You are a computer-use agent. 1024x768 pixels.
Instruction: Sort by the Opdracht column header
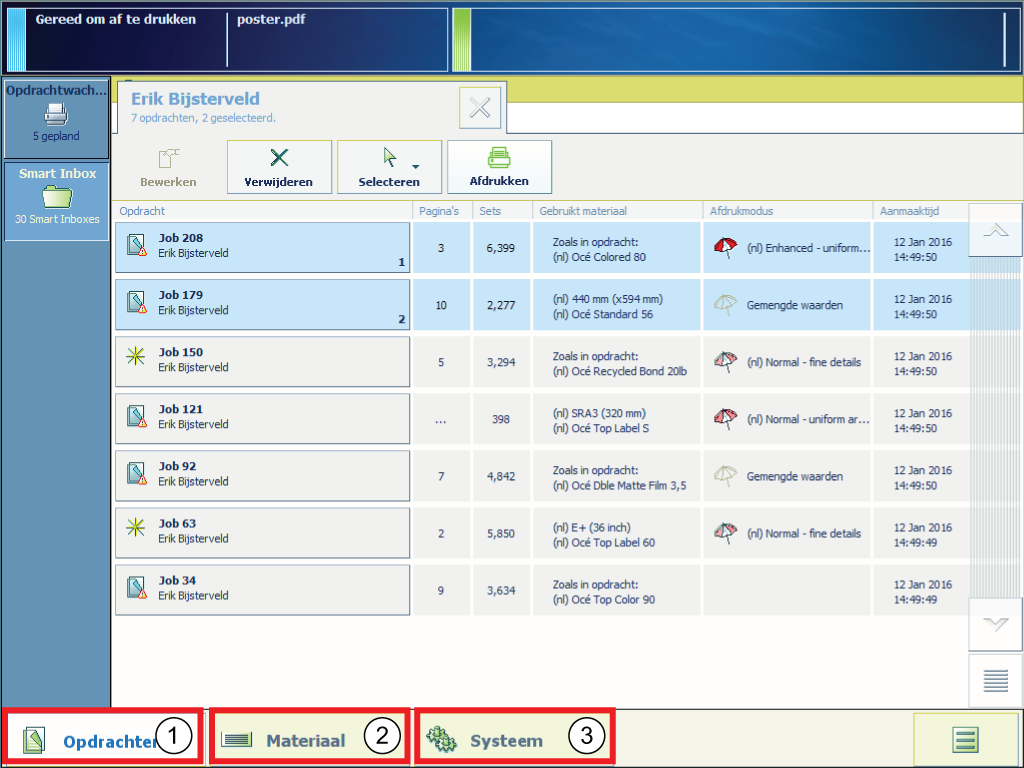(142, 211)
